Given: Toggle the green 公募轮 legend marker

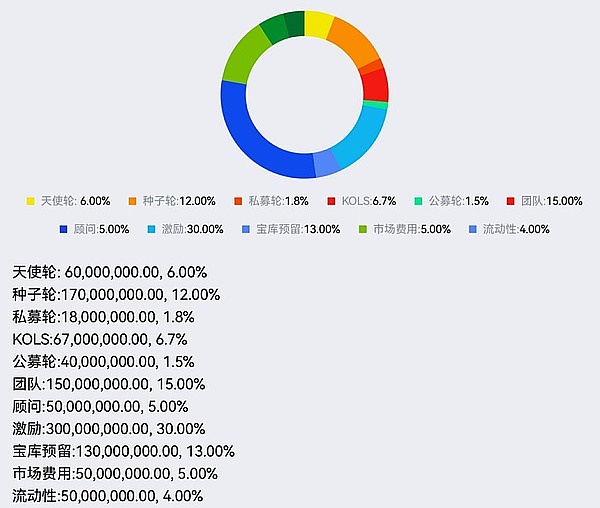Looking at the screenshot, I should point(419,201).
